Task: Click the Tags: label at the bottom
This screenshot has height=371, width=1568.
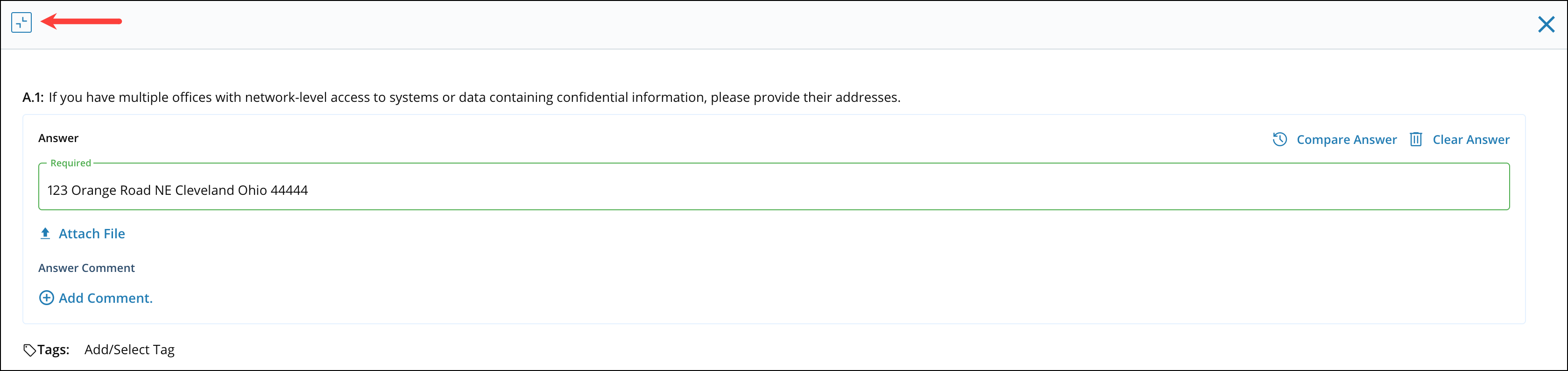Action: click(54, 349)
